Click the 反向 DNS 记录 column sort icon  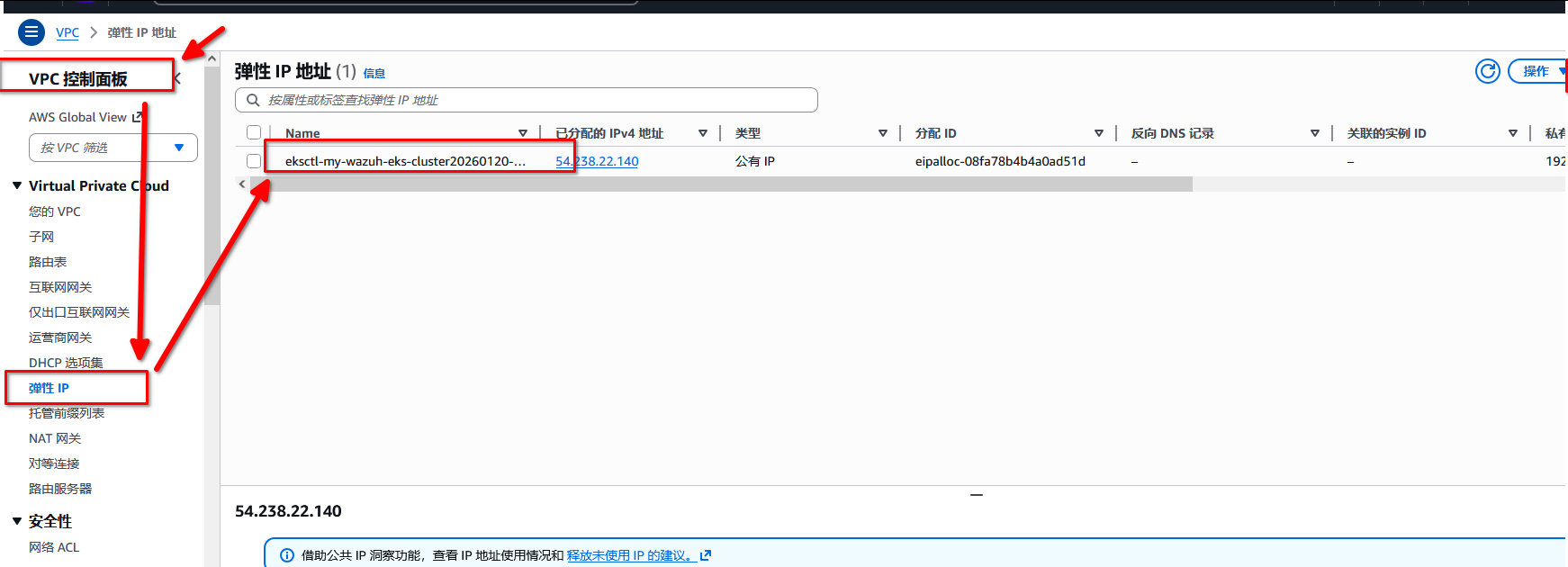(x=1315, y=133)
